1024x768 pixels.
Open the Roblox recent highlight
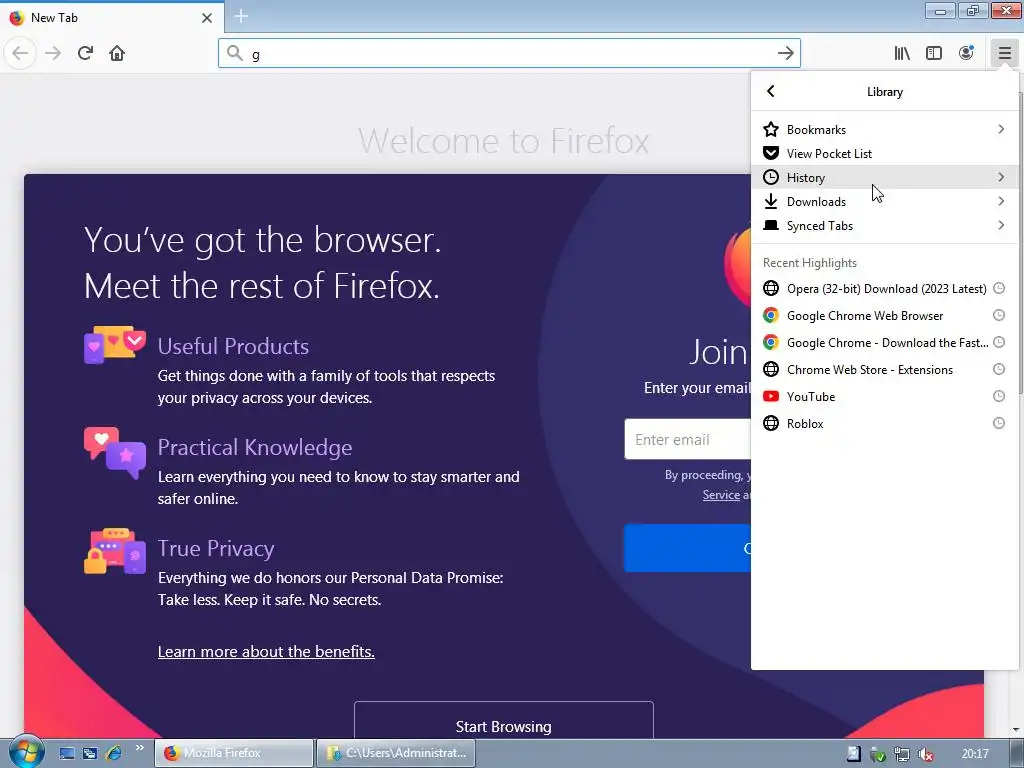(x=885, y=423)
